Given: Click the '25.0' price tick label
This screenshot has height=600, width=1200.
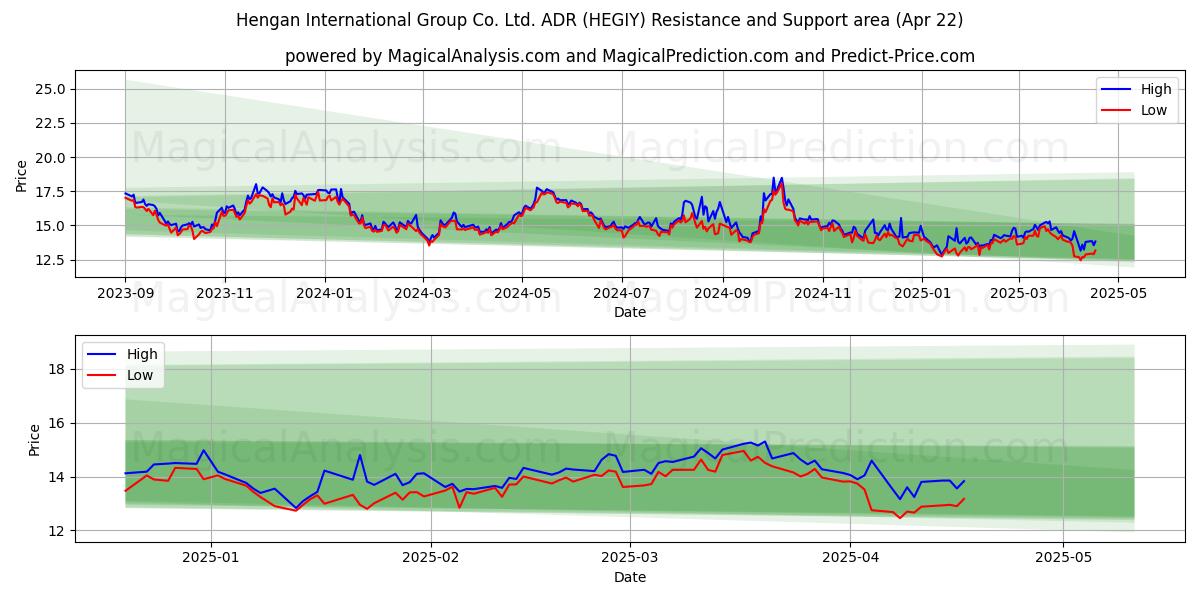Looking at the screenshot, I should 51,89.
